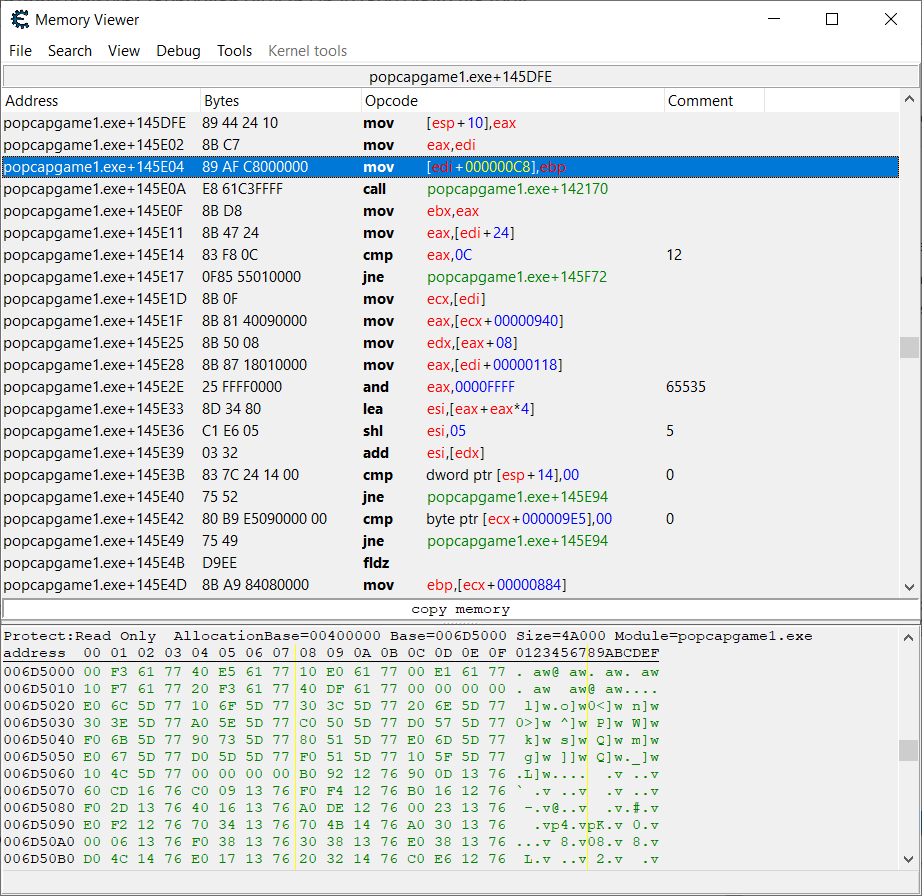
Task: Click the bytes E8 61C3FFFF cell
Action: tap(242, 189)
